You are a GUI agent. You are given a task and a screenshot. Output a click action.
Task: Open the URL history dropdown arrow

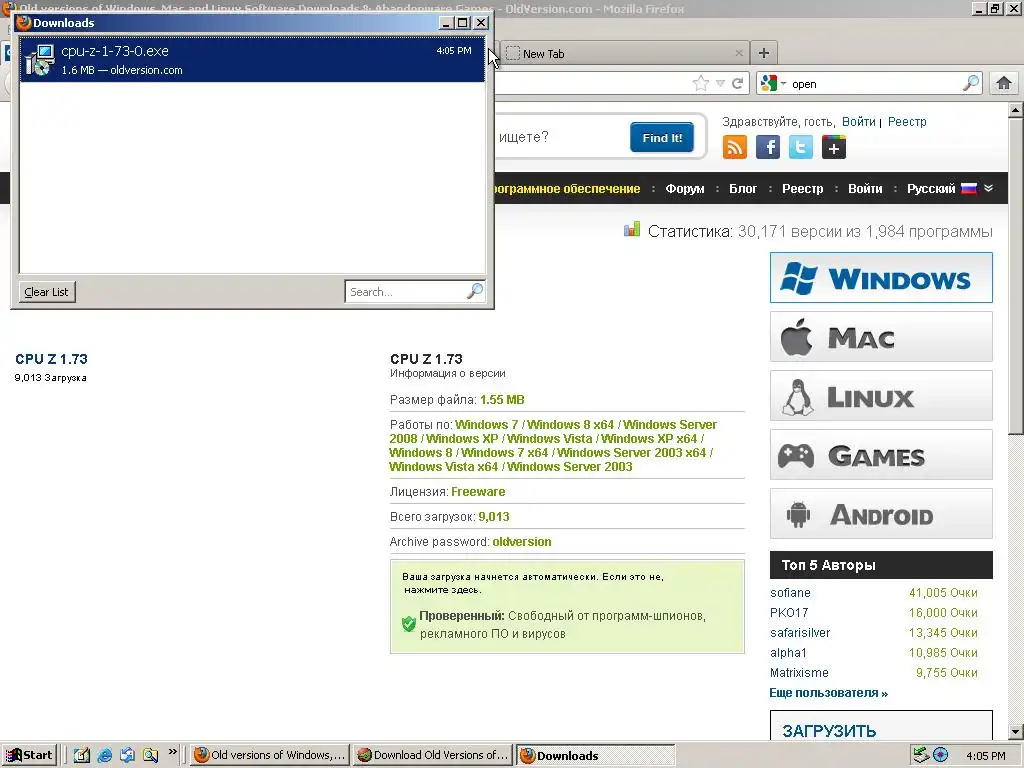click(720, 84)
